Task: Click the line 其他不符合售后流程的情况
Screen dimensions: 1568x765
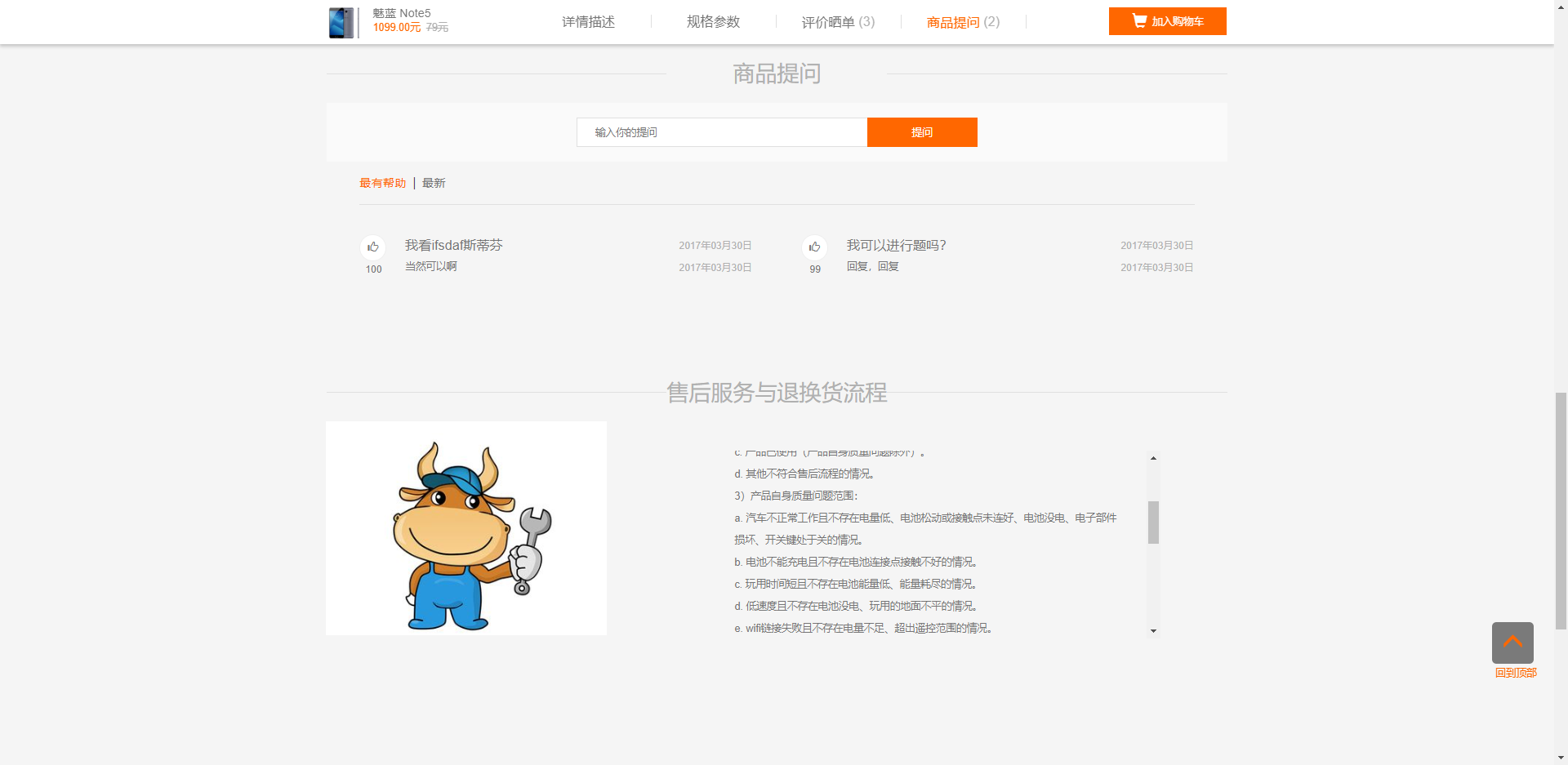Action: 804,474
